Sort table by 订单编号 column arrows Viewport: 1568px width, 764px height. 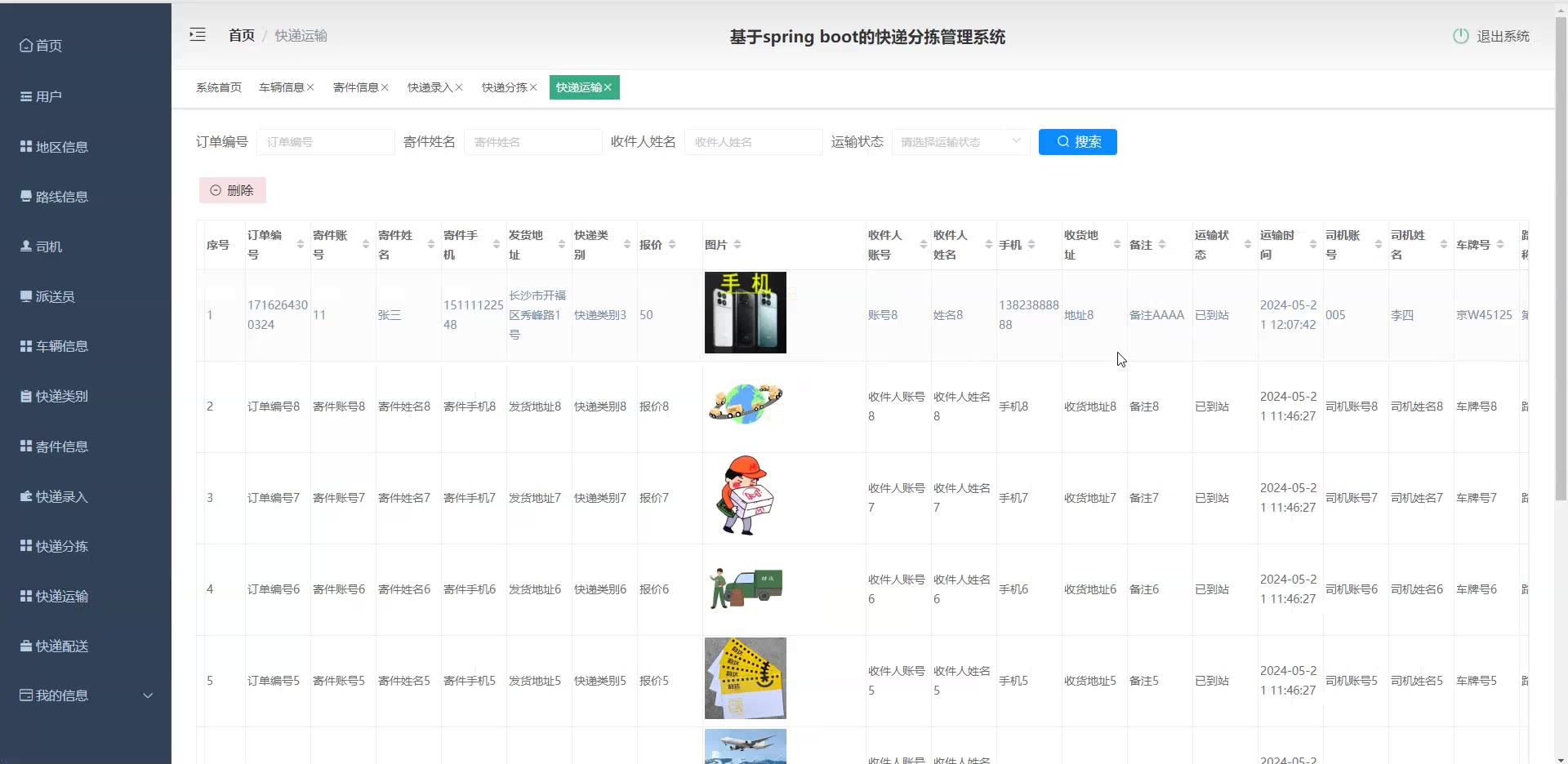coord(301,245)
